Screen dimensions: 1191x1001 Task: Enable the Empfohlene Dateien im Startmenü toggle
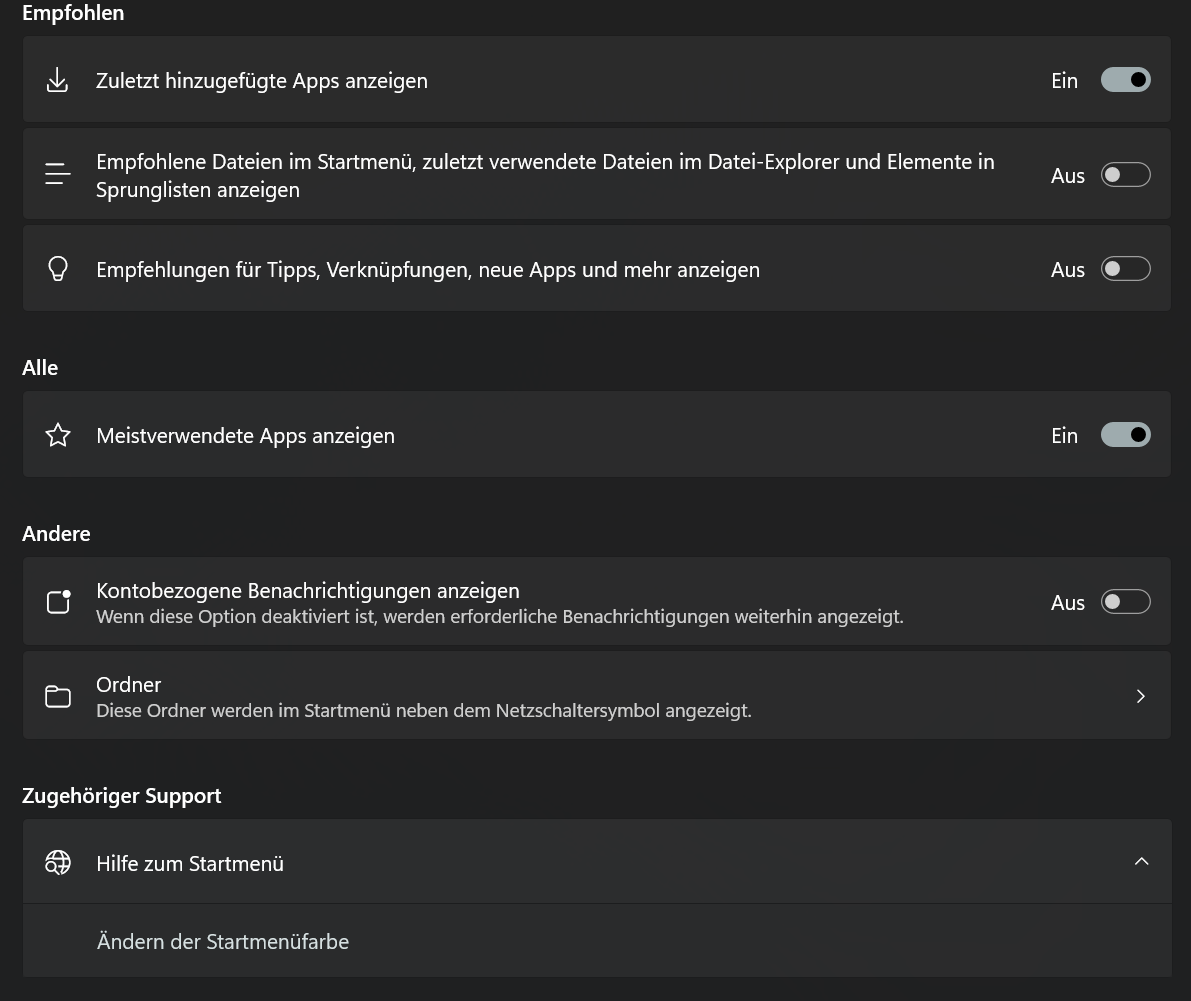(x=1125, y=175)
